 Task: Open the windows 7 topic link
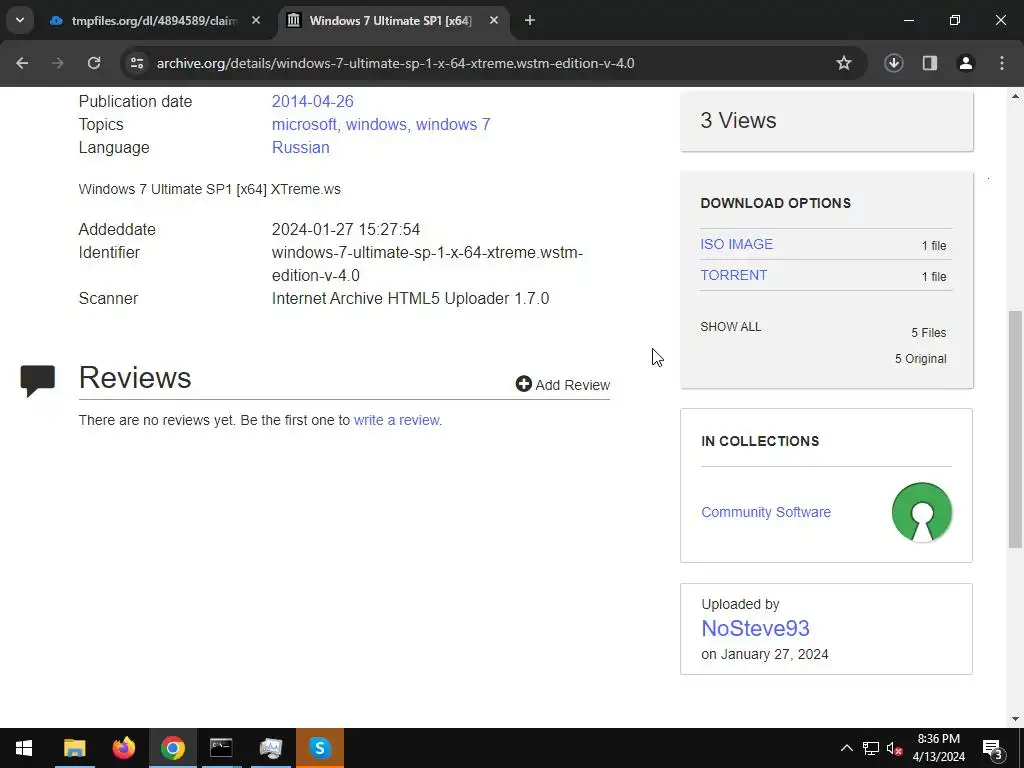pos(453,124)
